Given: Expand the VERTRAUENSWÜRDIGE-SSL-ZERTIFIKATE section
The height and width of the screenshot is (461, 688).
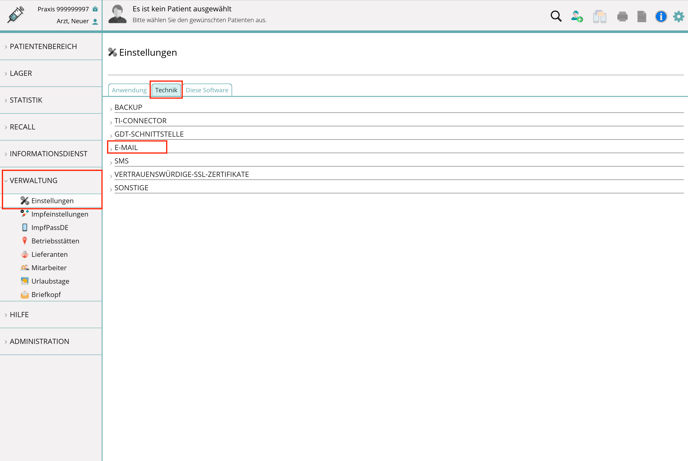Looking at the screenshot, I should click(x=181, y=174).
